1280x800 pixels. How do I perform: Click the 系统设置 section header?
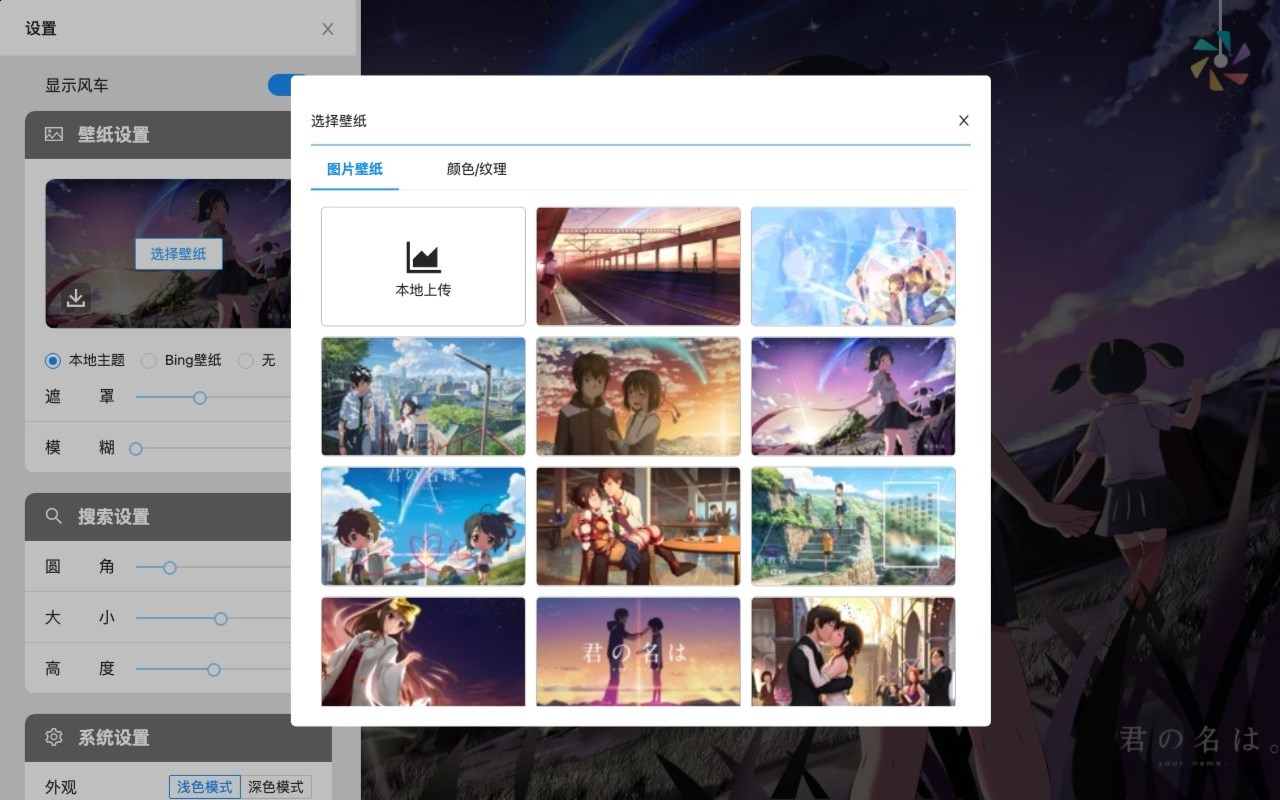click(178, 737)
